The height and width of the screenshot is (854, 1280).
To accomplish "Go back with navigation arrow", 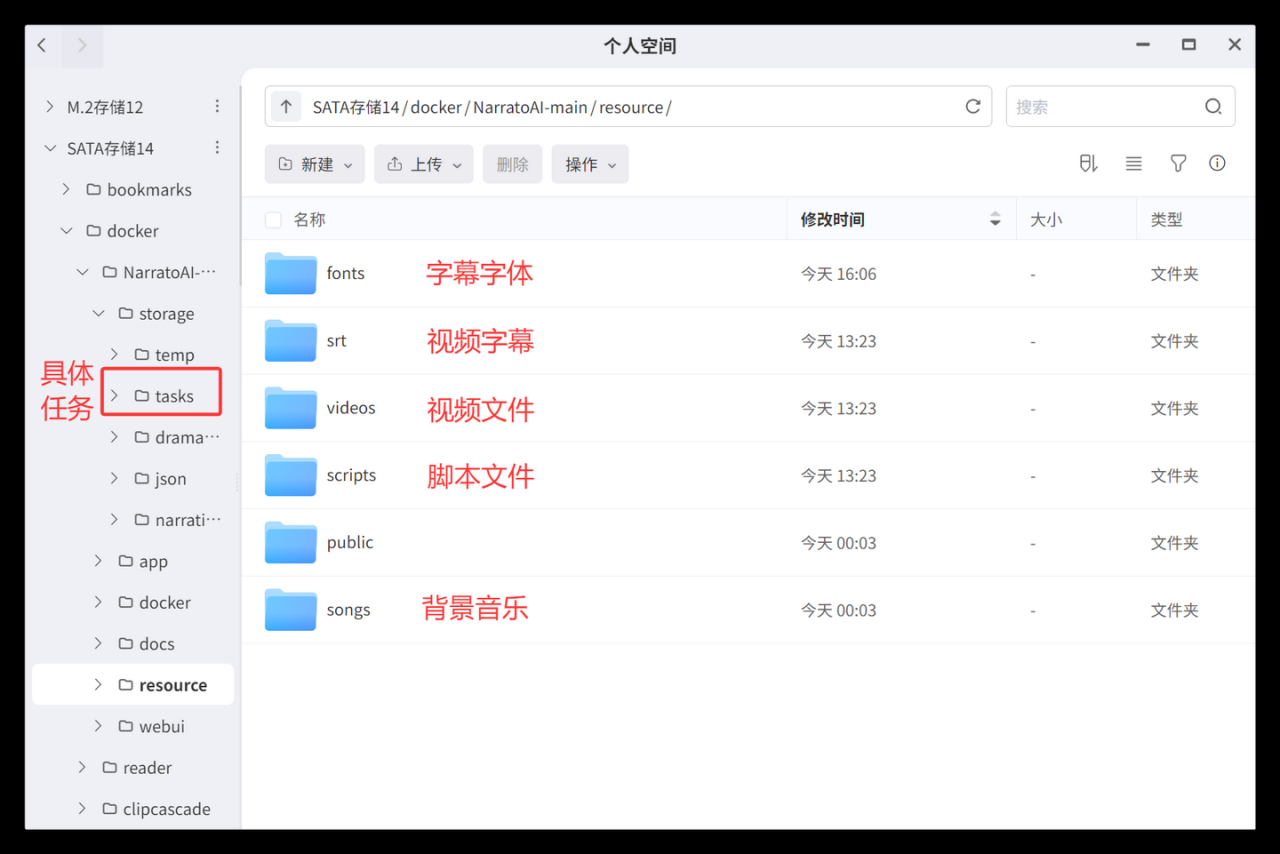I will 42,45.
